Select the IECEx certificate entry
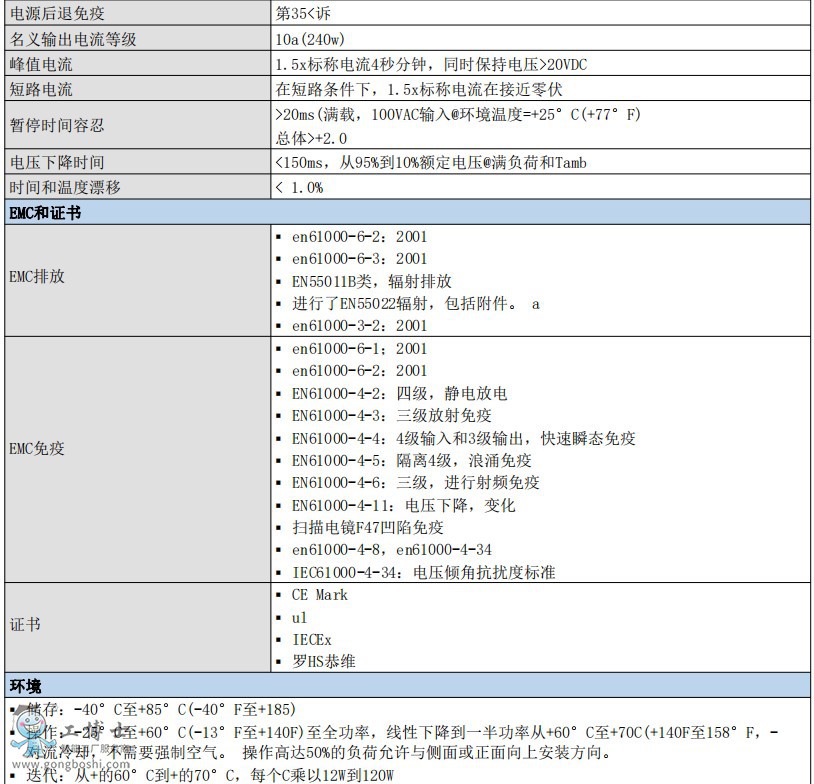This screenshot has height=784, width=814. click(x=311, y=639)
